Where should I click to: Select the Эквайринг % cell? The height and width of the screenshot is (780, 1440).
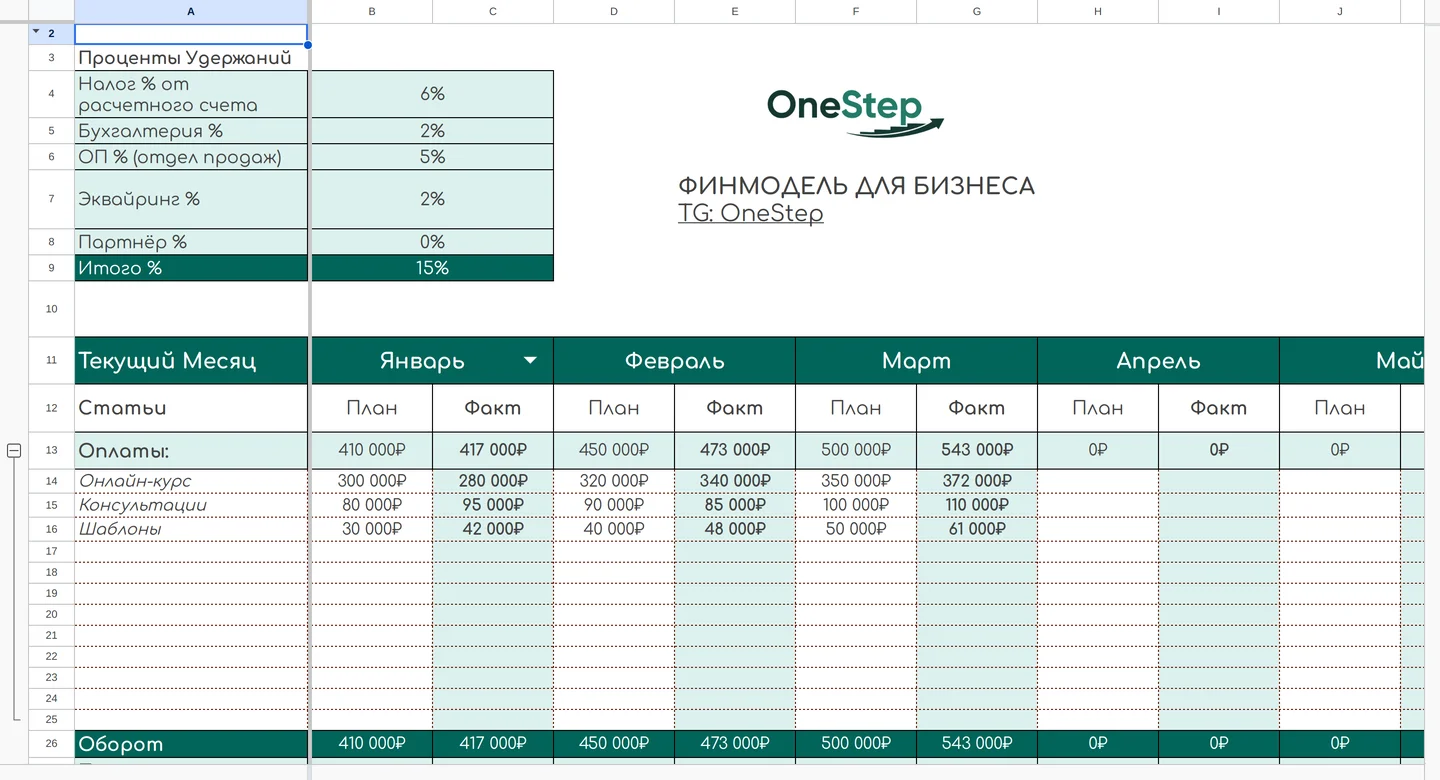pos(191,199)
